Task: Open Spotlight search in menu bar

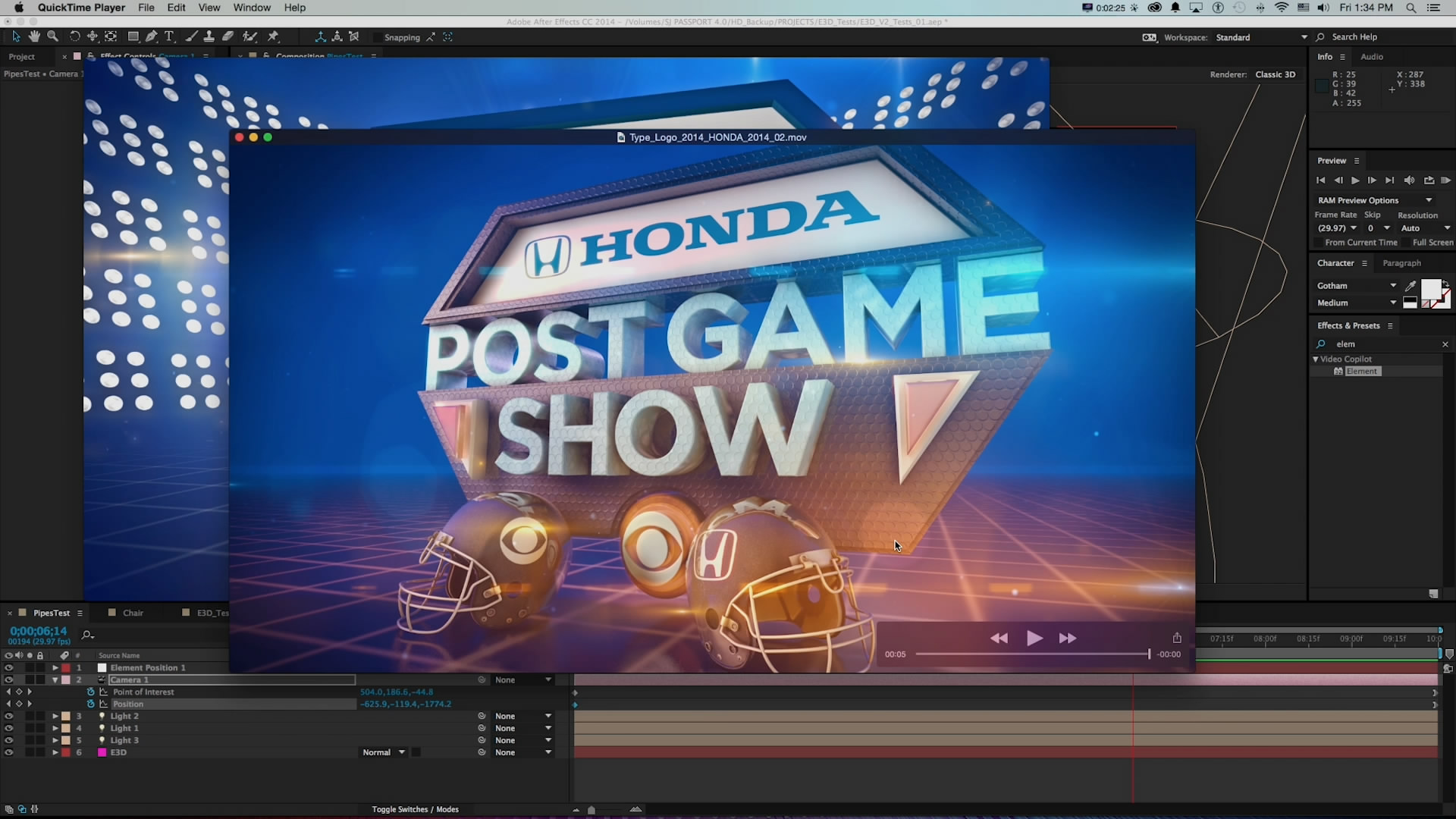Action: (1410, 8)
